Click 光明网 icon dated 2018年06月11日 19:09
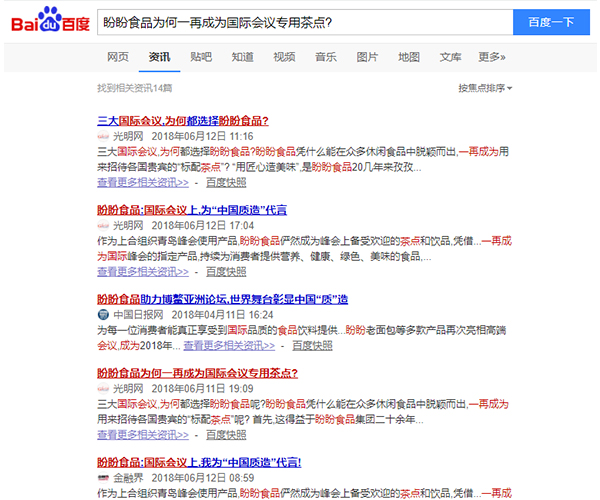The image size is (600, 500). click(x=102, y=388)
